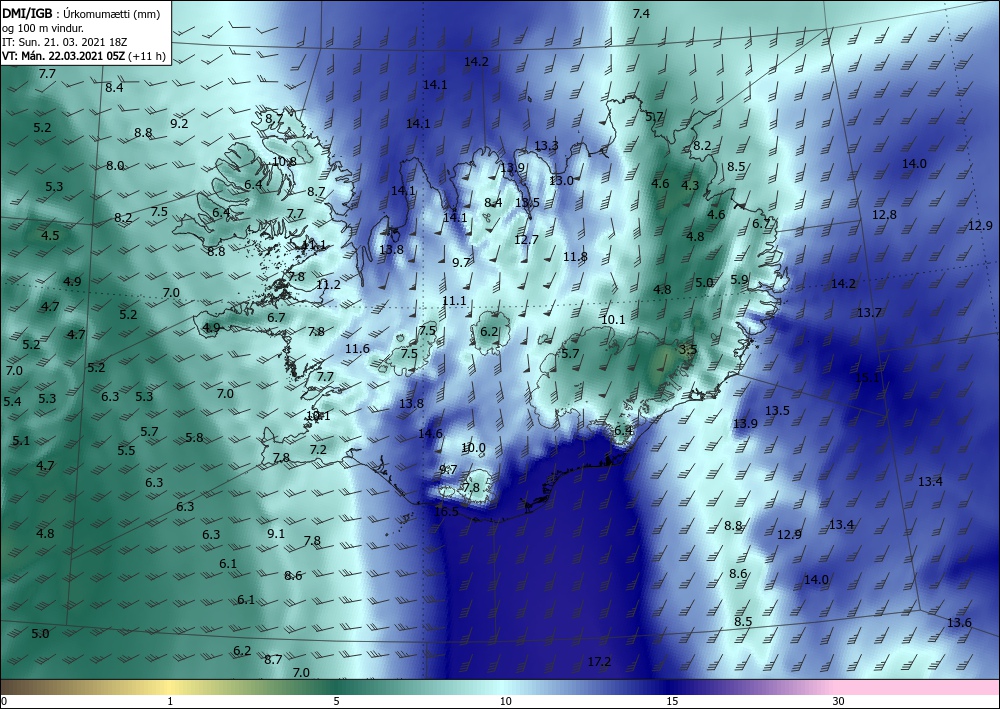
Task: Select the 5.8 value west of Reykjanes
Action: pyautogui.click(x=194, y=437)
